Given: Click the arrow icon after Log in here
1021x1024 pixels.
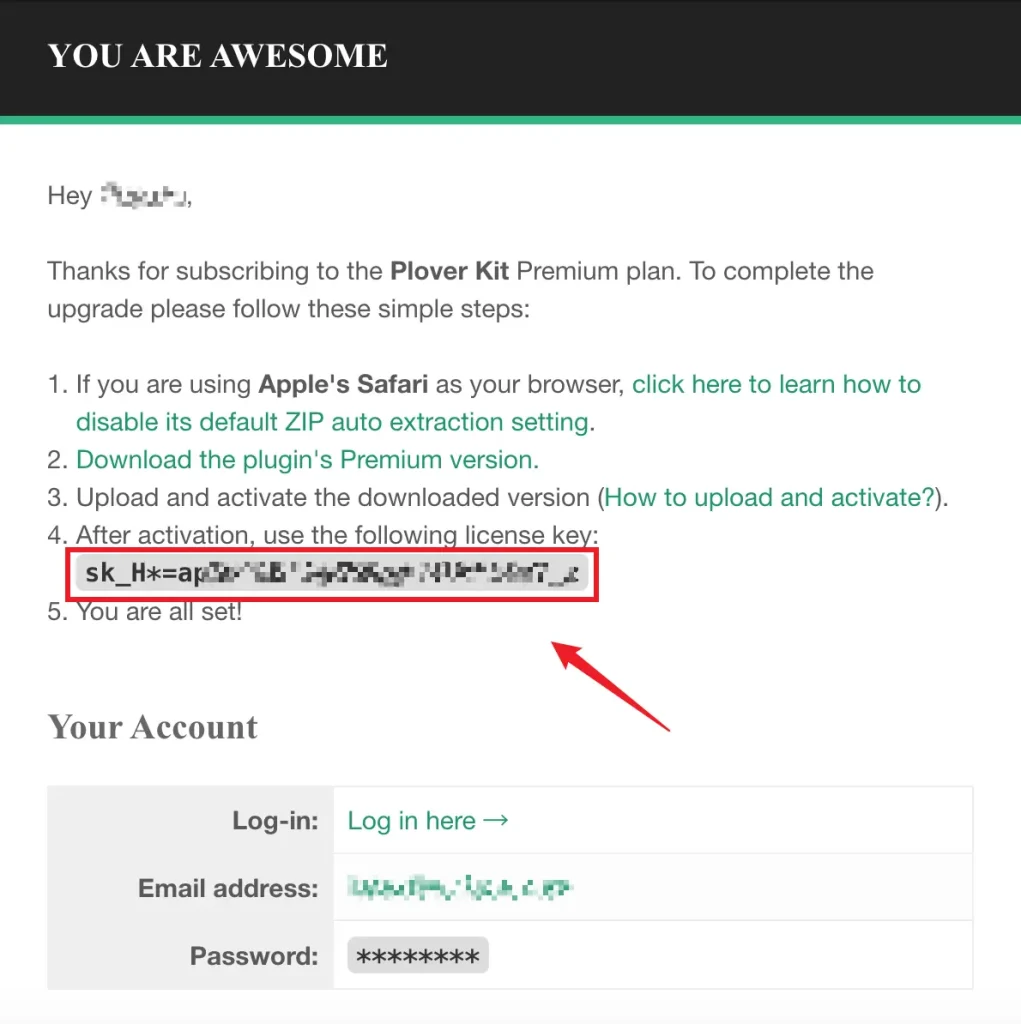Looking at the screenshot, I should click(496, 821).
